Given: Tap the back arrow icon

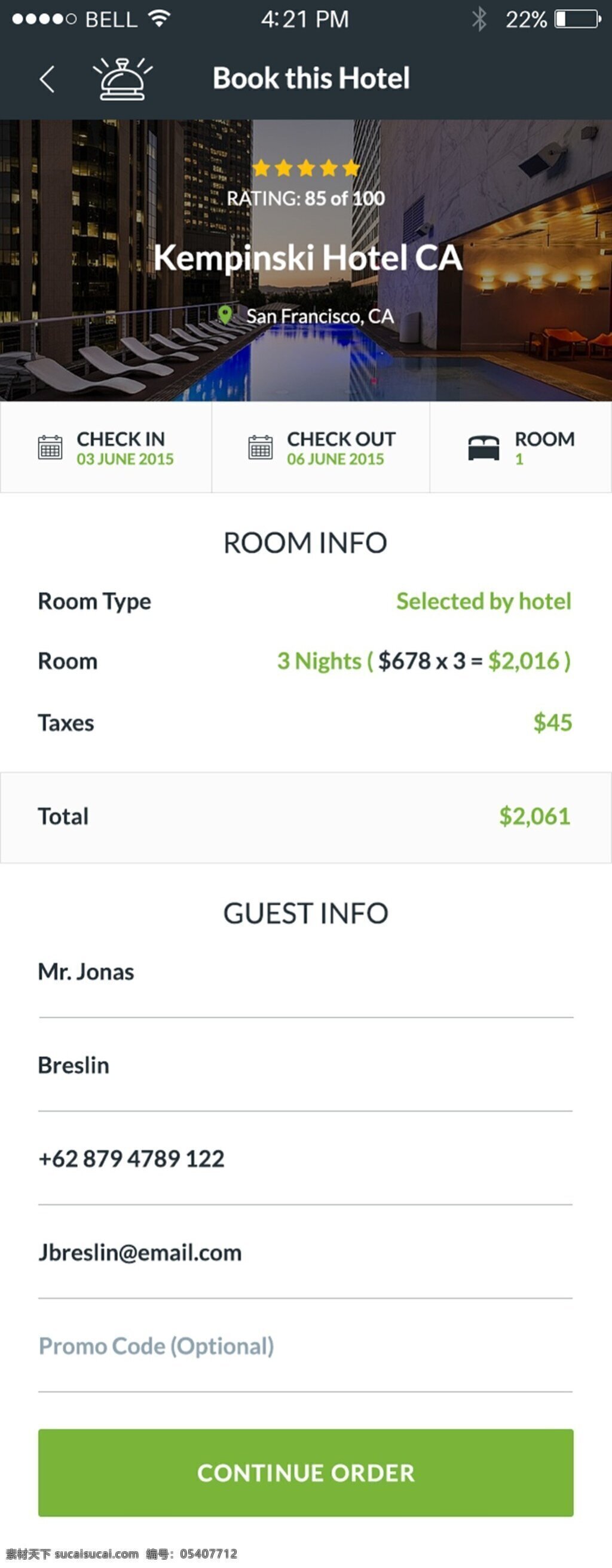Looking at the screenshot, I should click(47, 79).
